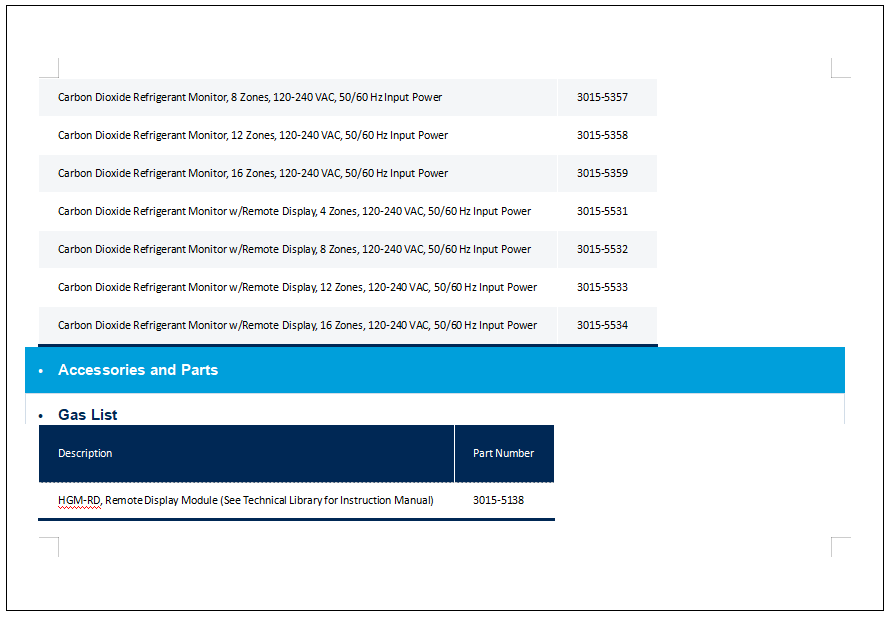Click the 16 Zones Carbon Dioxide Refrigerant Monitor description

click(x=253, y=173)
